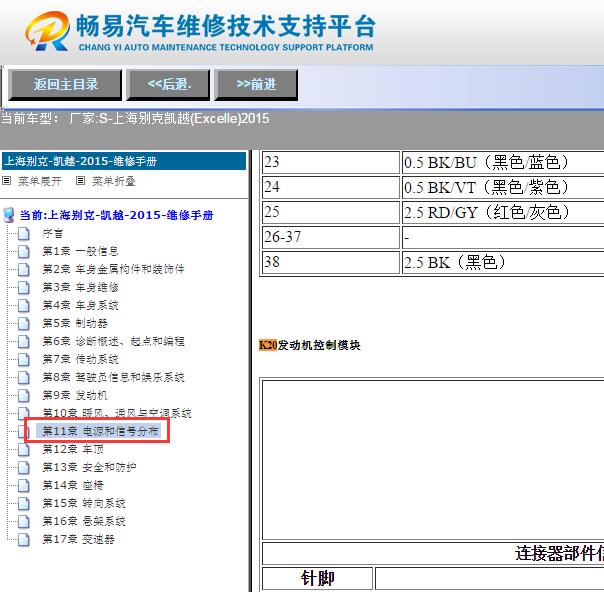604x592 pixels.
Task: Click the page icon beside 第3章 车身维修
Action: point(23,287)
